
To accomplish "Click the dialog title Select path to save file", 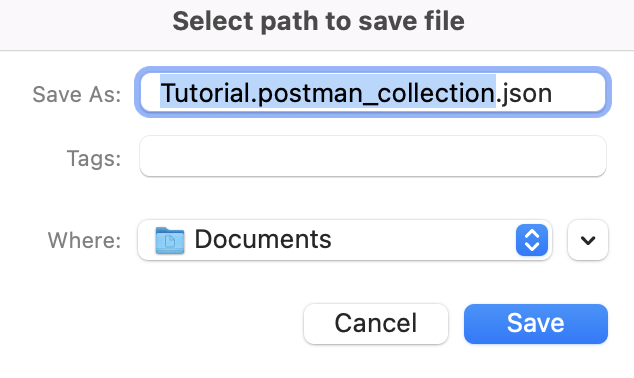I will coord(319,21).
